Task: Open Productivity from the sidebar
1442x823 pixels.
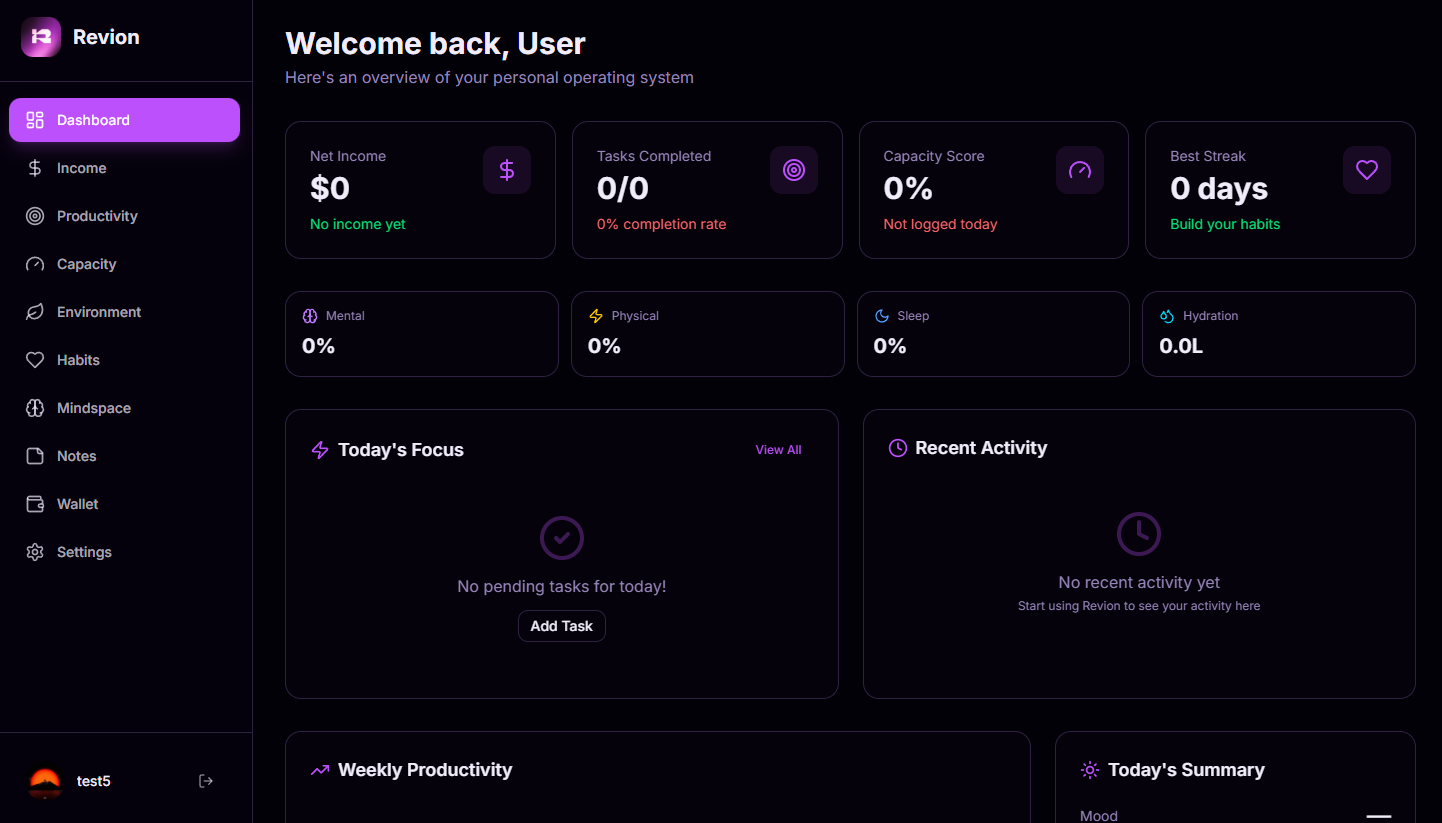Action: pyautogui.click(x=97, y=215)
